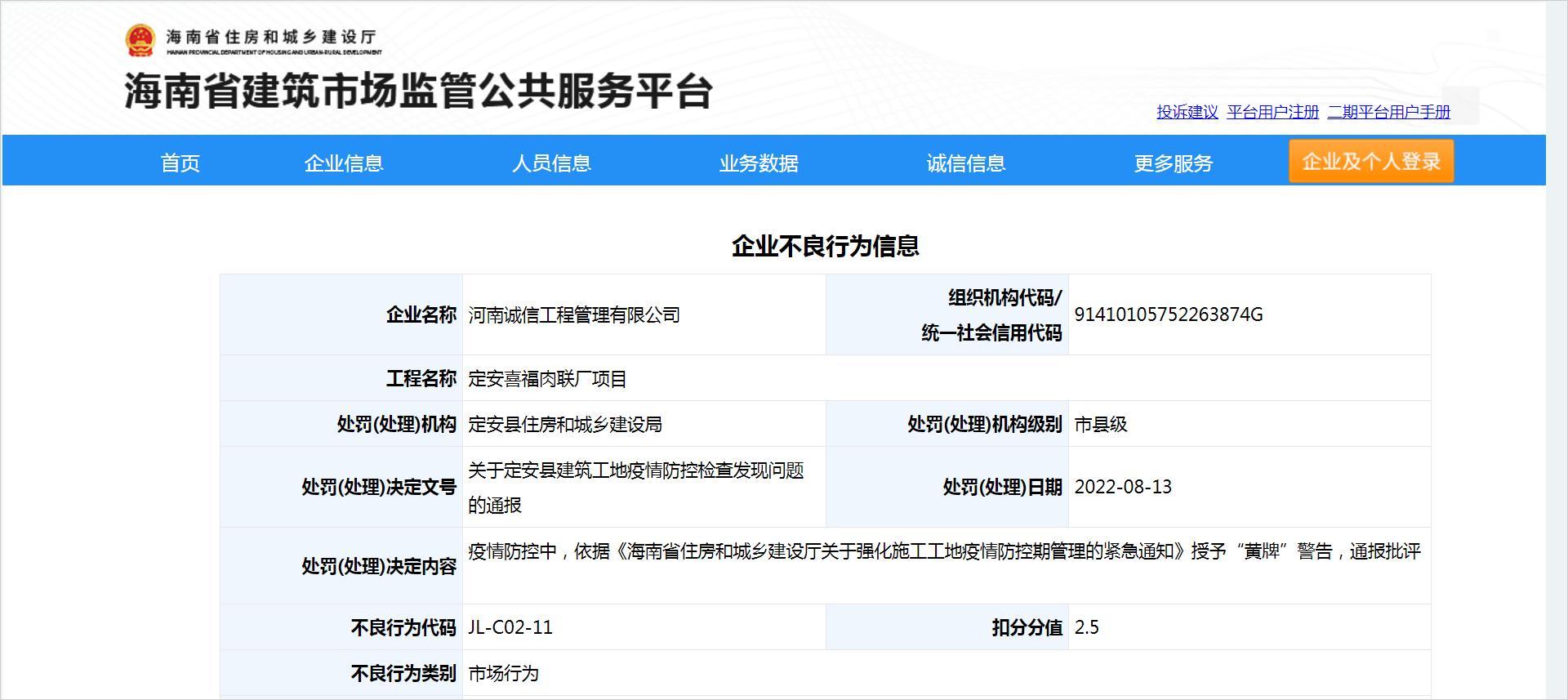Select behavior code JL-C02-11
The height and width of the screenshot is (700, 1568).
pyautogui.click(x=510, y=627)
